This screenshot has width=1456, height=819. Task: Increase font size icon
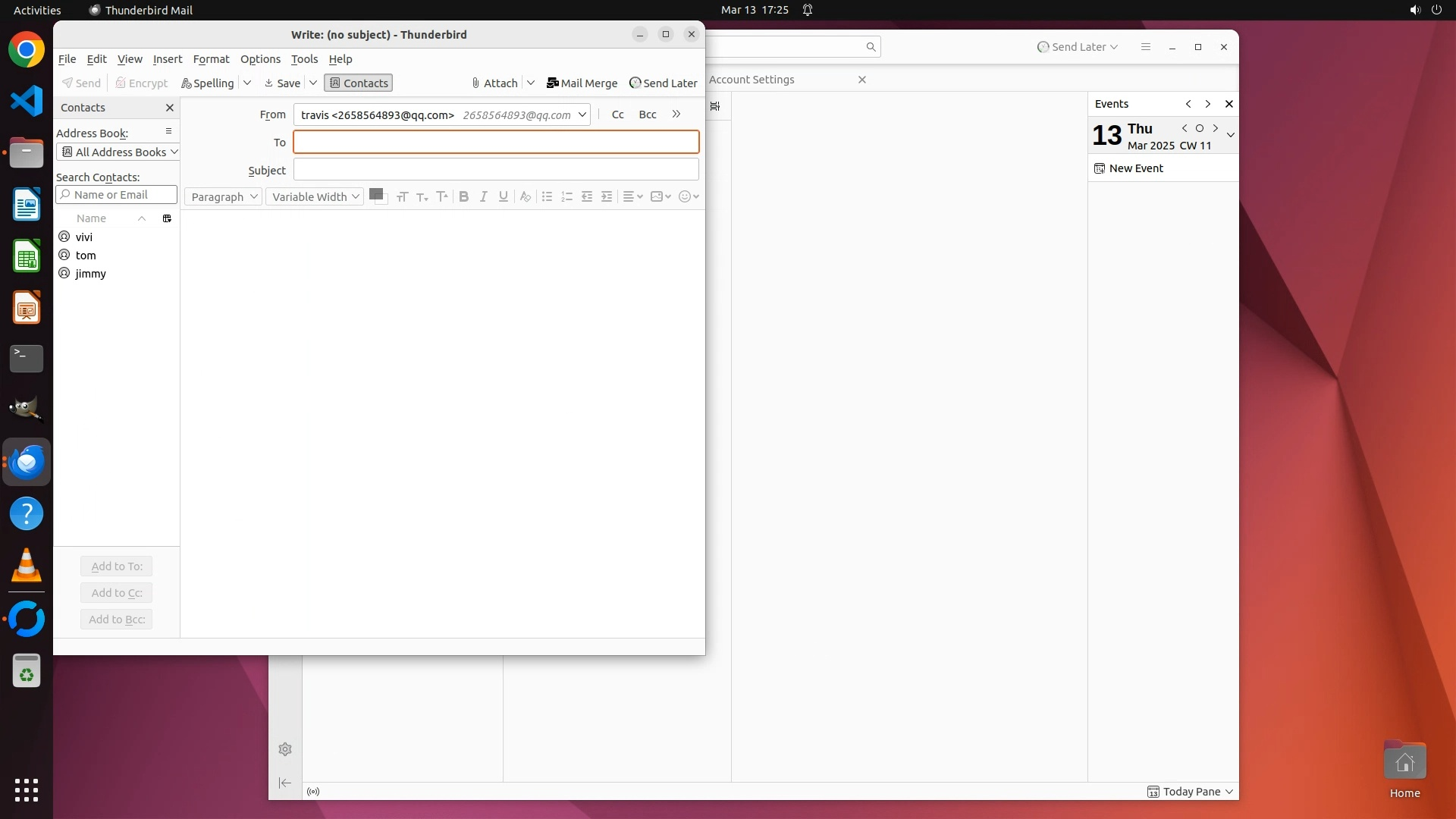pyautogui.click(x=442, y=196)
